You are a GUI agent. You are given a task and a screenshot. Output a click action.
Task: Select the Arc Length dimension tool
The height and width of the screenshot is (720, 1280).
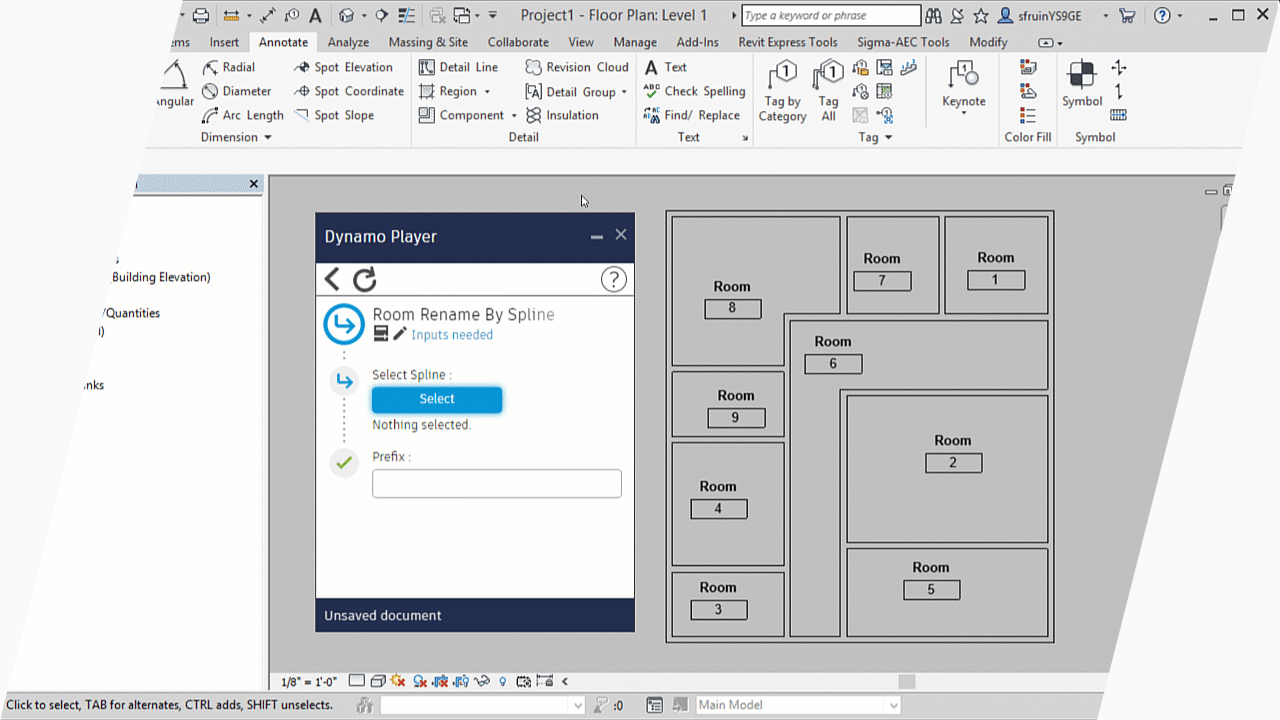(243, 115)
